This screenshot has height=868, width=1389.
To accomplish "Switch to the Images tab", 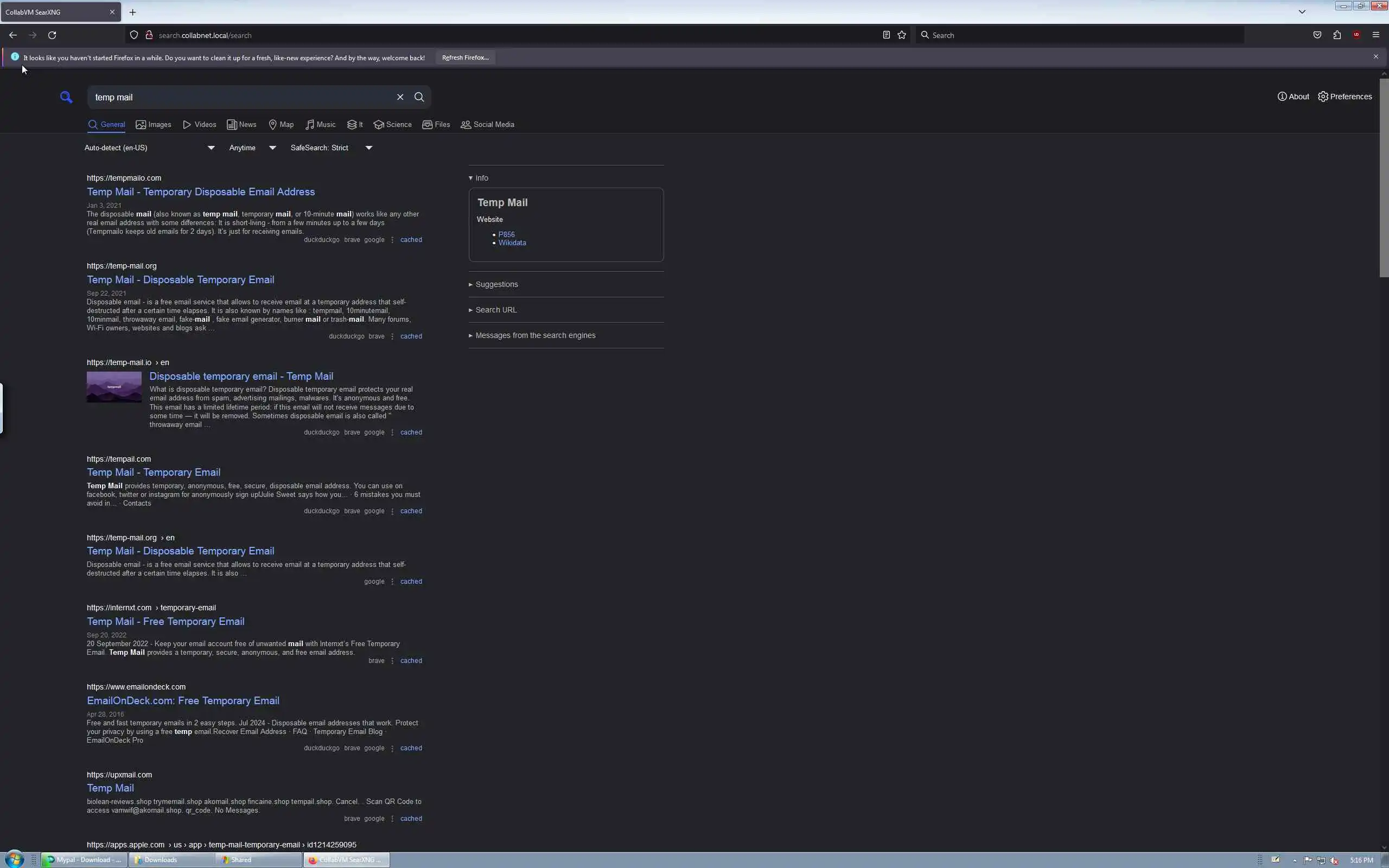I will (154, 125).
